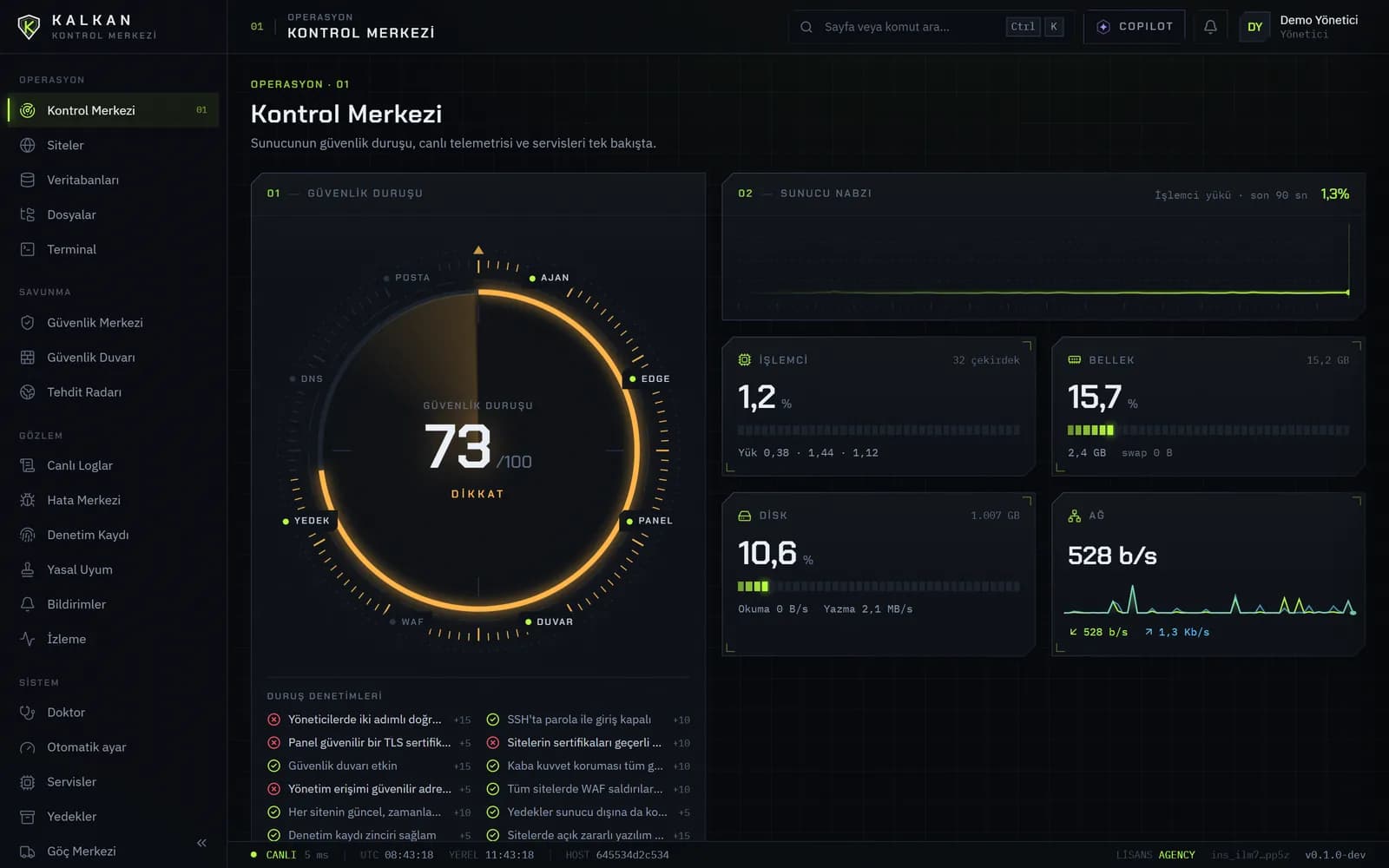Open the Güvenlik Duvarı firewall icon

[x=28, y=357]
